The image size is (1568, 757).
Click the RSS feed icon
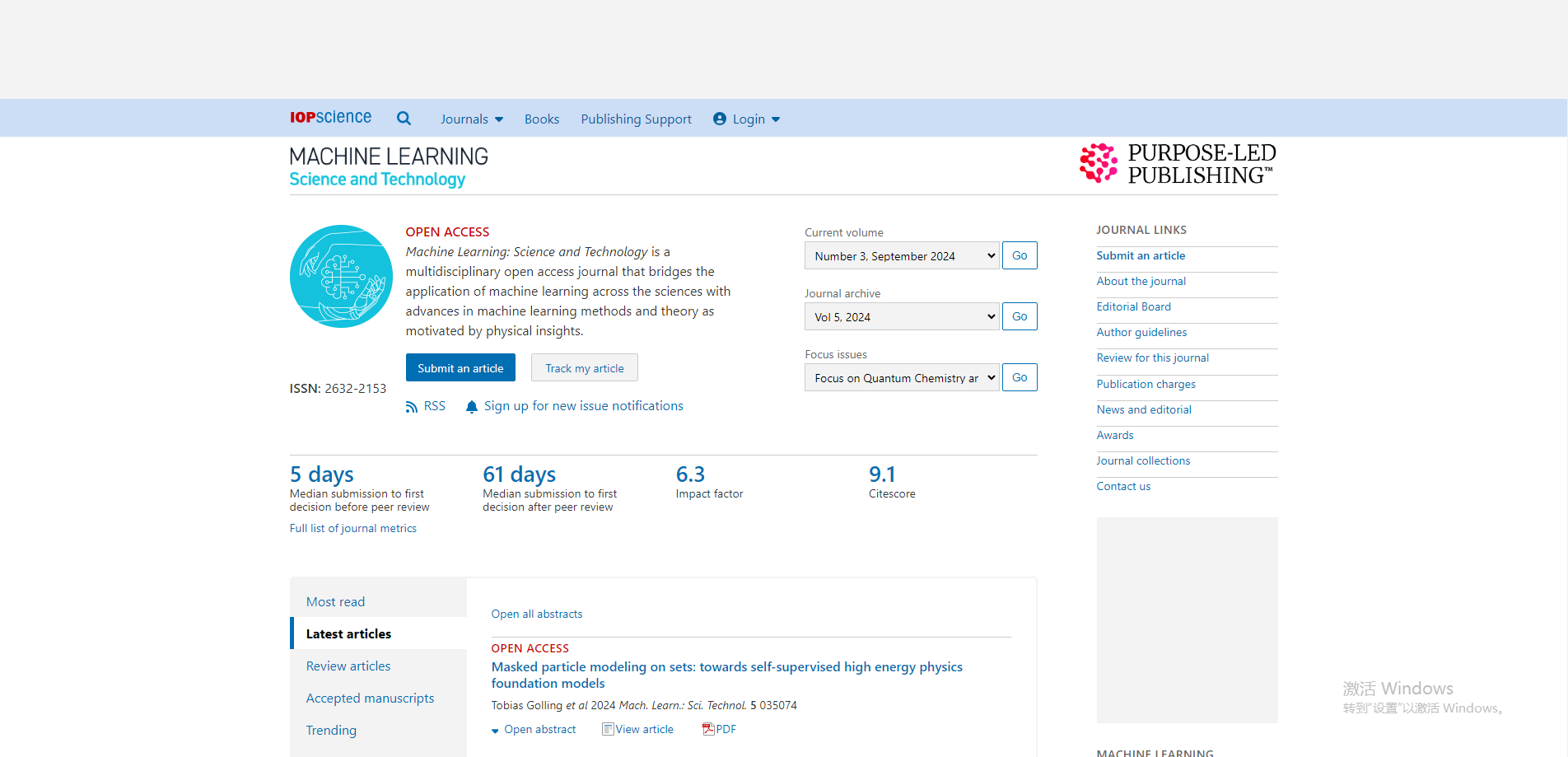pyautogui.click(x=412, y=407)
